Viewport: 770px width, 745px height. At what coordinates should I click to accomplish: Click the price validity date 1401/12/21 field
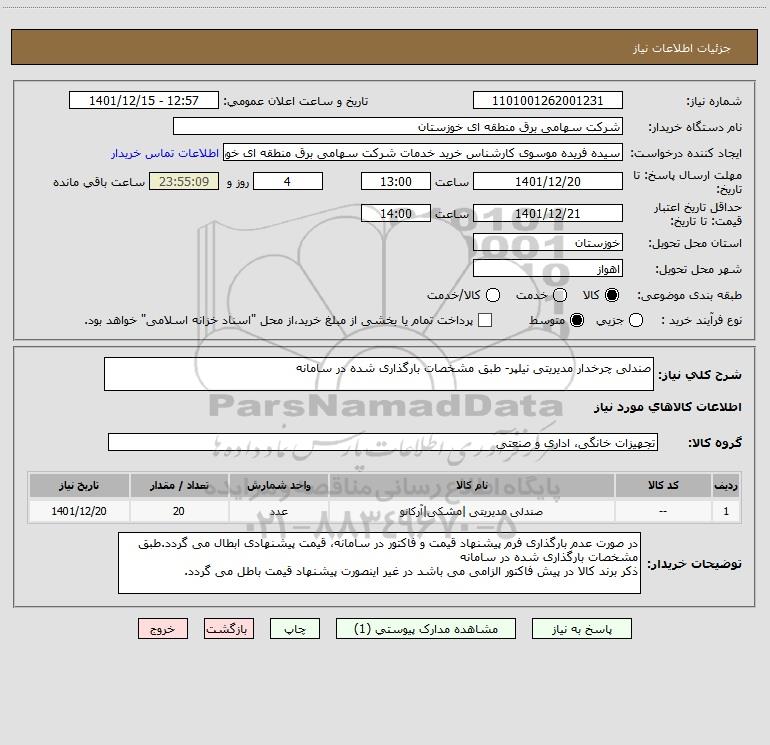(x=548, y=214)
